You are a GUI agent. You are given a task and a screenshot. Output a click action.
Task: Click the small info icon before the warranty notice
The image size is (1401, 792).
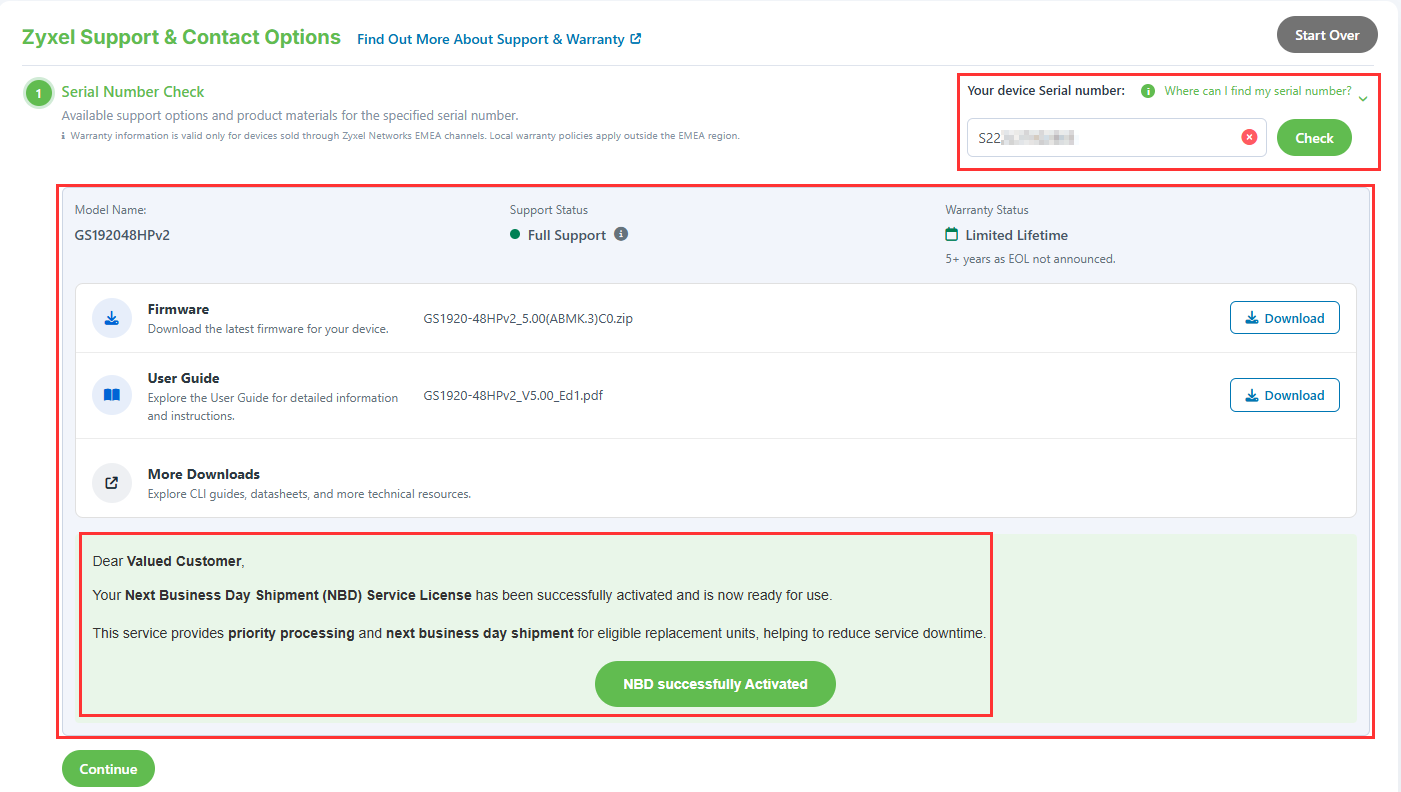coord(64,136)
